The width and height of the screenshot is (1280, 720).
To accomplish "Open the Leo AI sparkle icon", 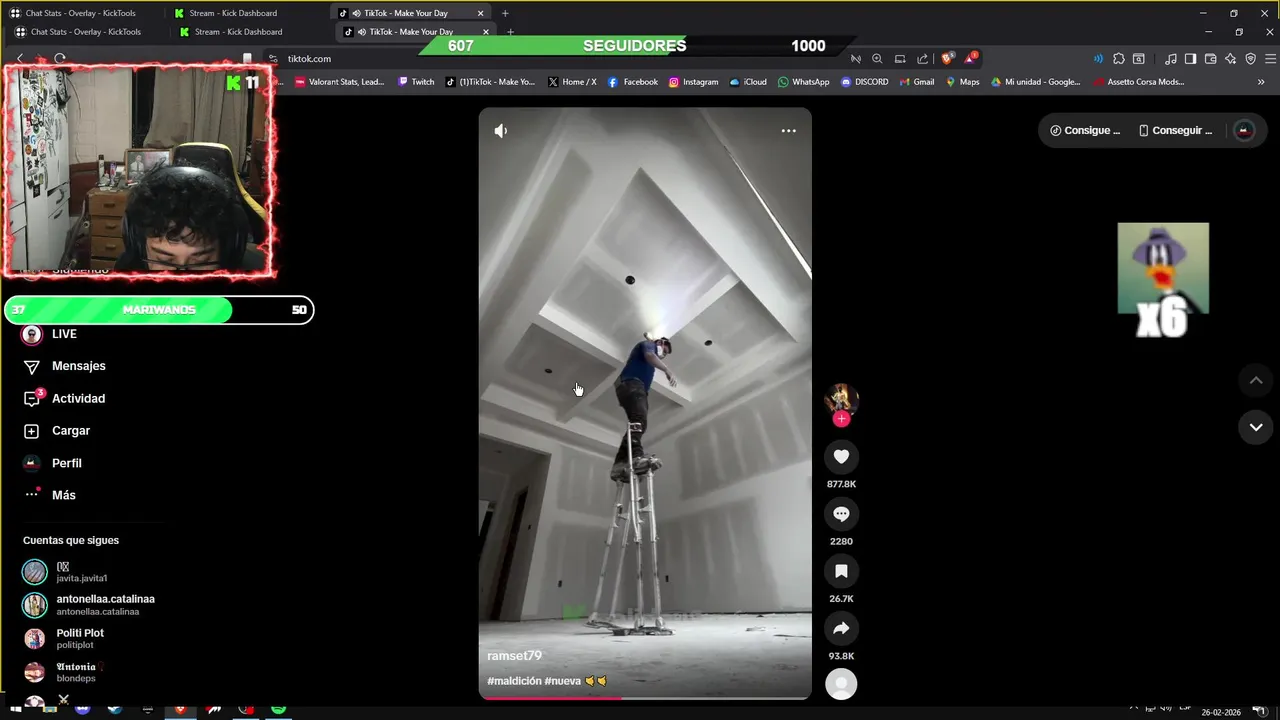I will pos(1230,59).
